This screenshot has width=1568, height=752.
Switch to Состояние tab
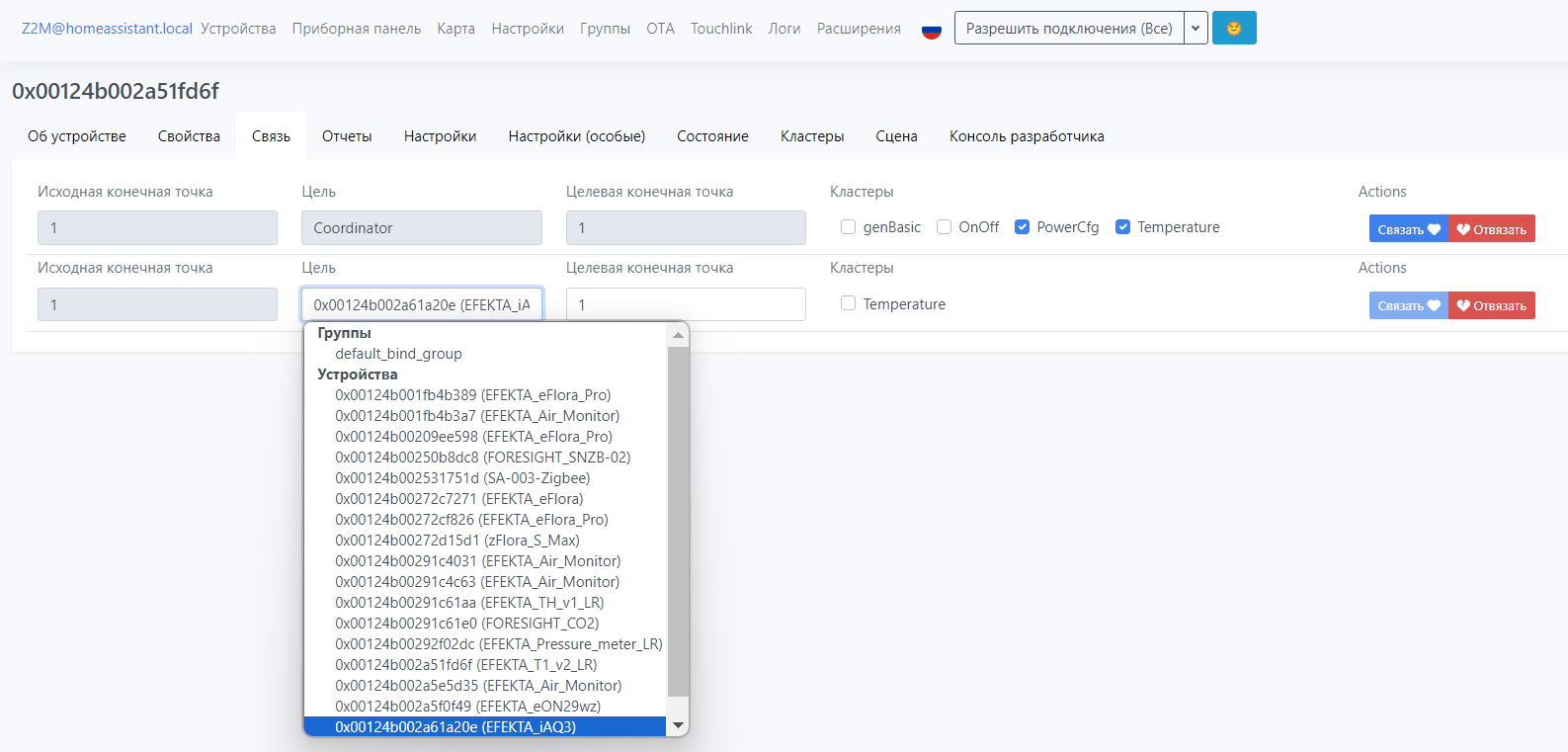(712, 136)
